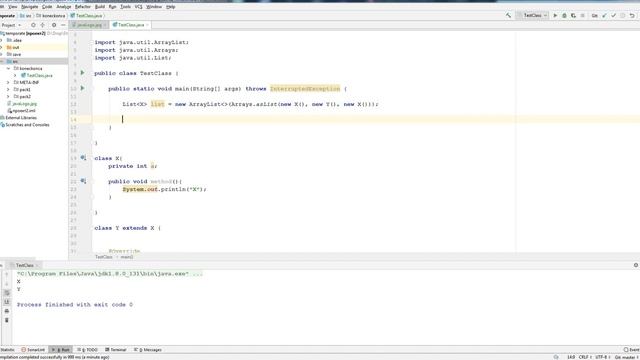Click overridden gutter marker beside method()
The width and height of the screenshot is (640, 360).
pos(83,181)
